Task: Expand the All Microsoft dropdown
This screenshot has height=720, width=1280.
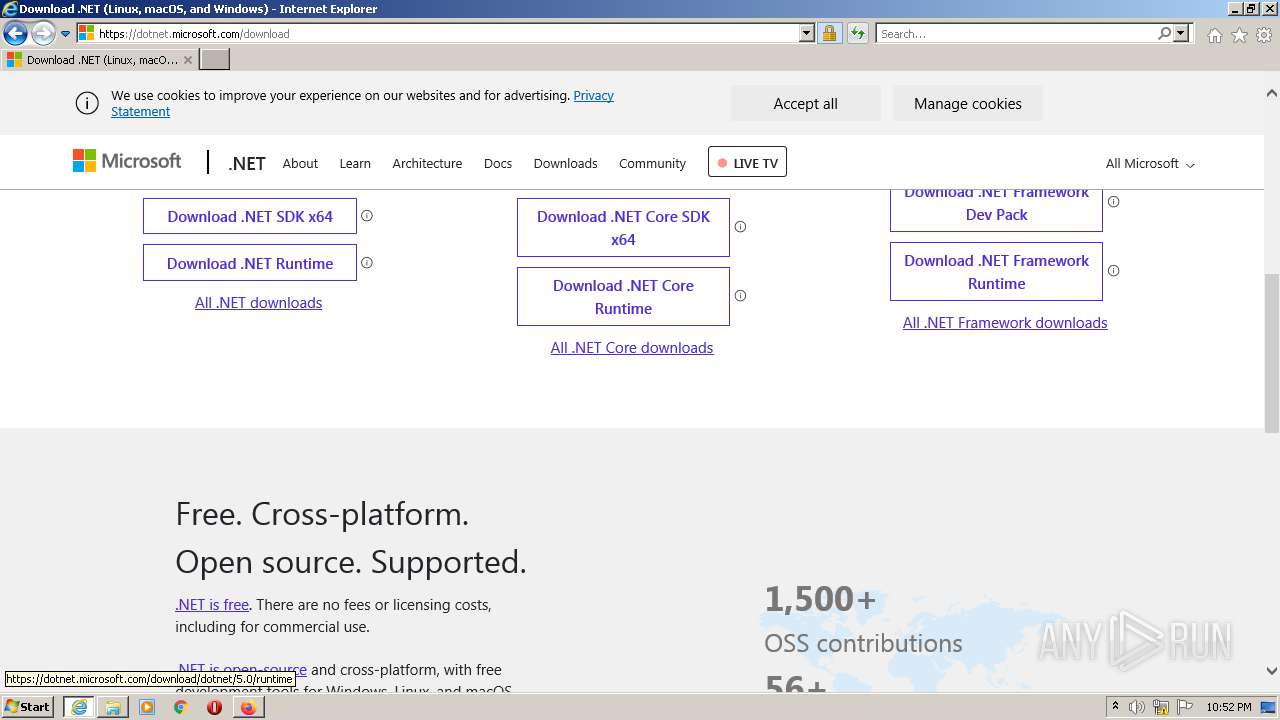Action: 1150,163
